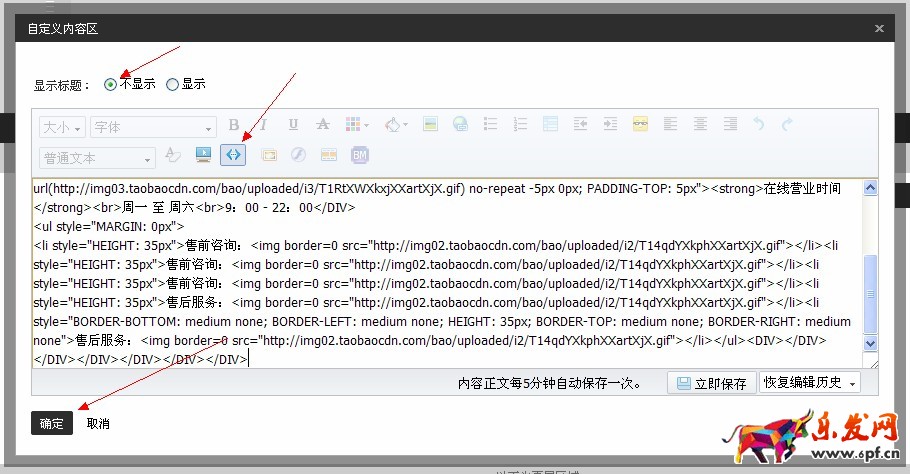The image size is (910, 474).
Task: Apply underline formatting
Action: point(293,125)
